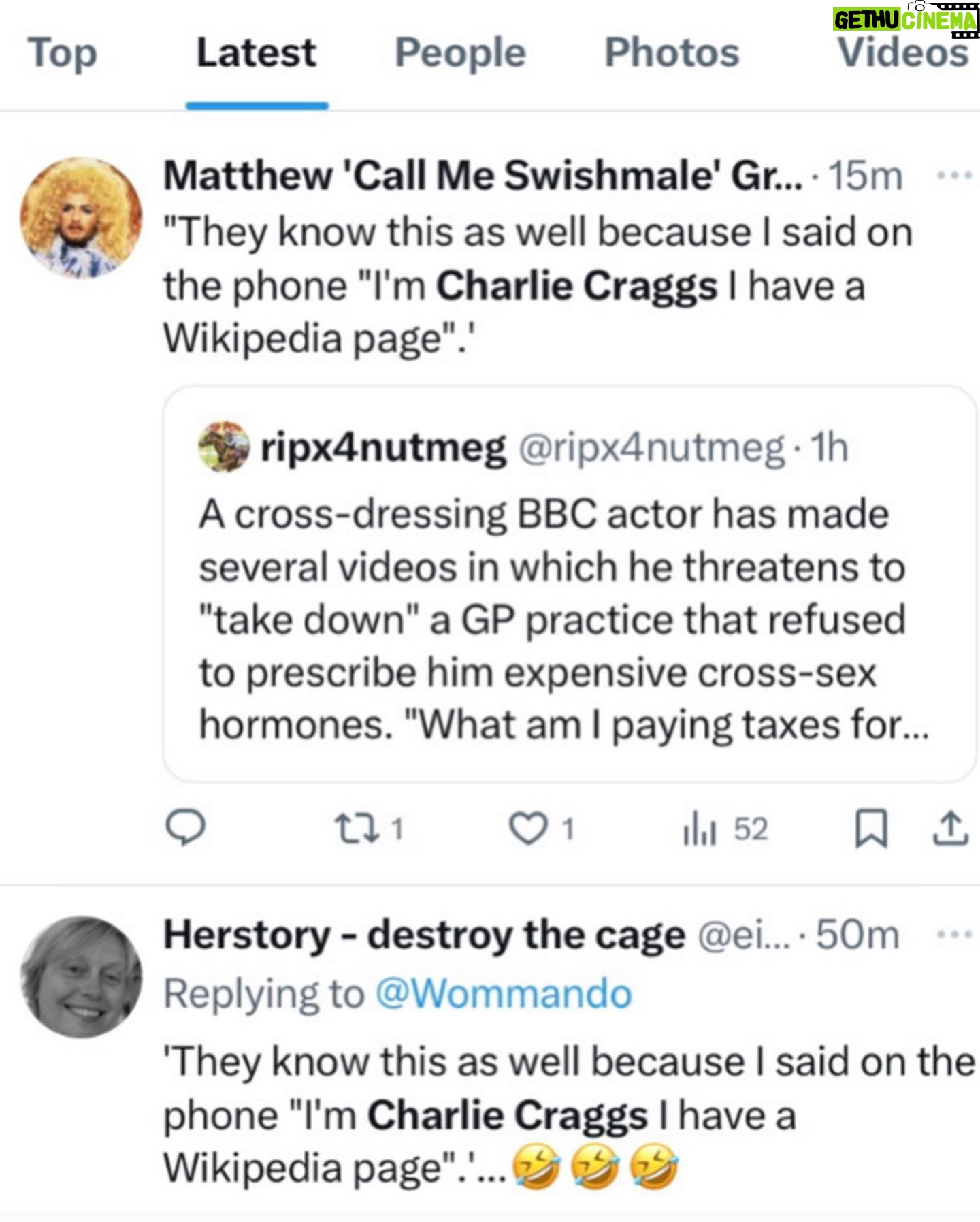Click Herstory - destroy the cage username
The height and width of the screenshot is (1222, 980).
coord(423,935)
